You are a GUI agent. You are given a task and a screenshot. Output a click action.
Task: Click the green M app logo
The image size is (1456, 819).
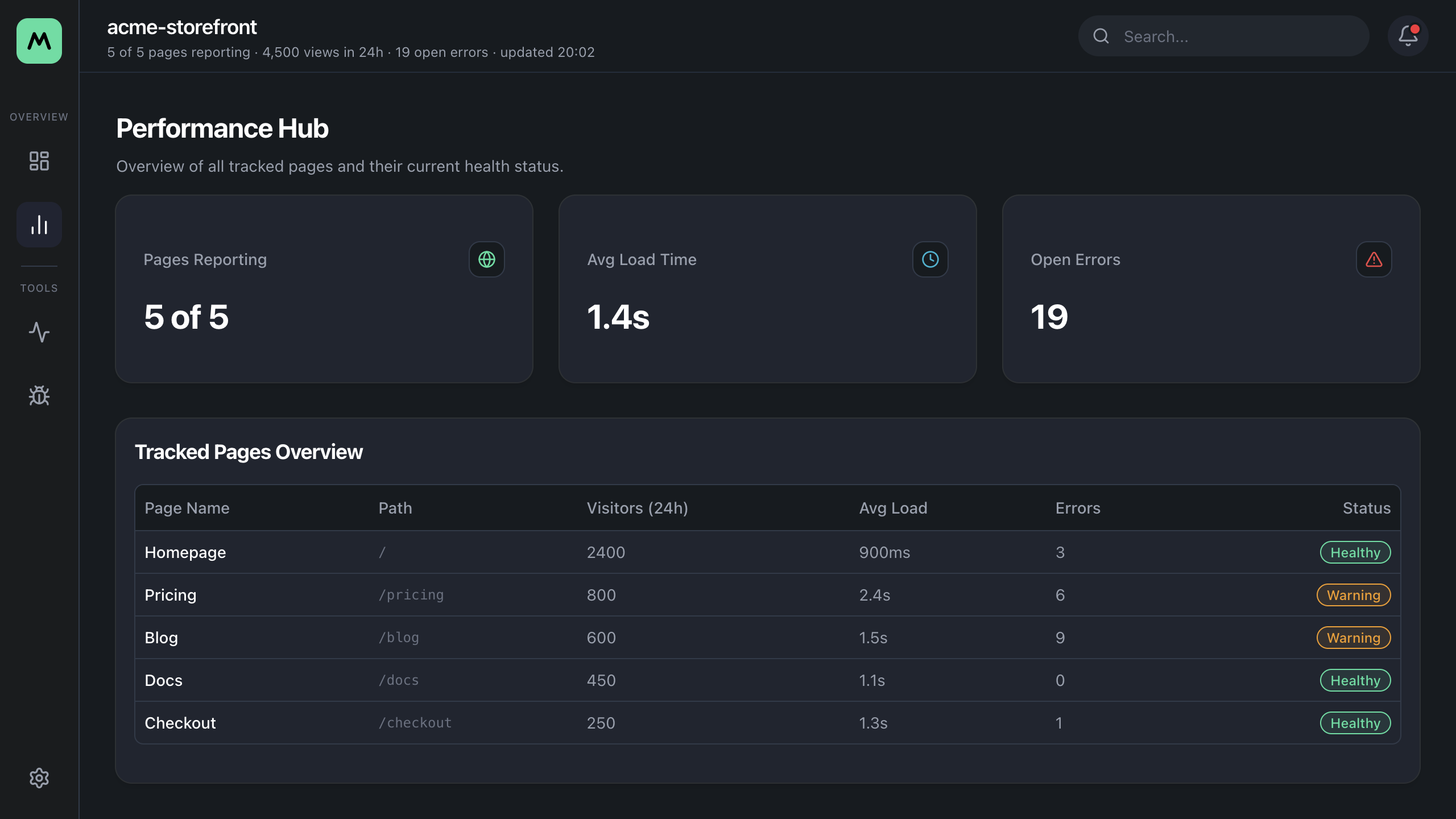click(39, 41)
